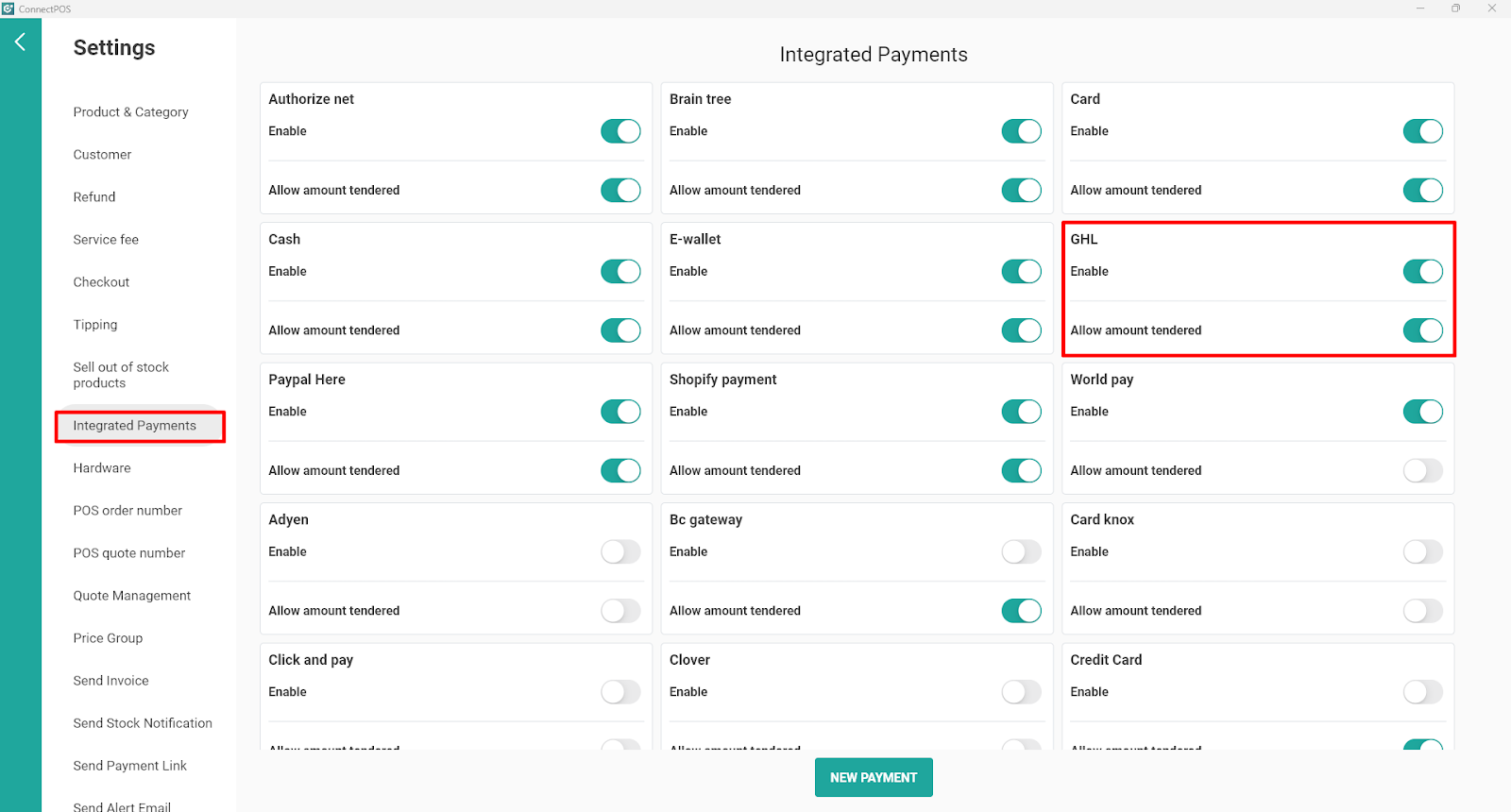Open Customer settings
The image size is (1511, 812).
coord(102,154)
